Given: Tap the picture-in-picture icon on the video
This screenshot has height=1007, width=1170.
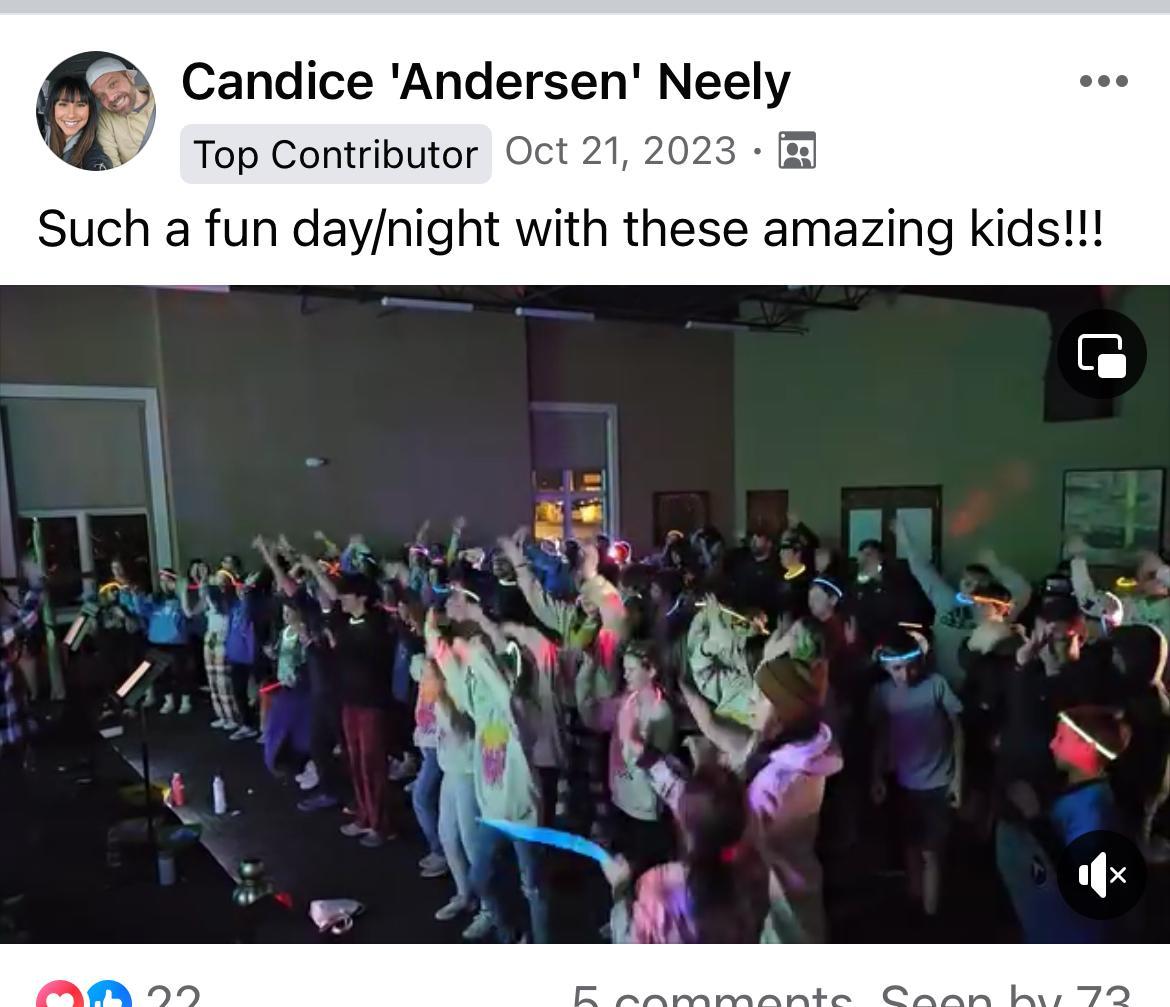Looking at the screenshot, I should point(1101,354).
